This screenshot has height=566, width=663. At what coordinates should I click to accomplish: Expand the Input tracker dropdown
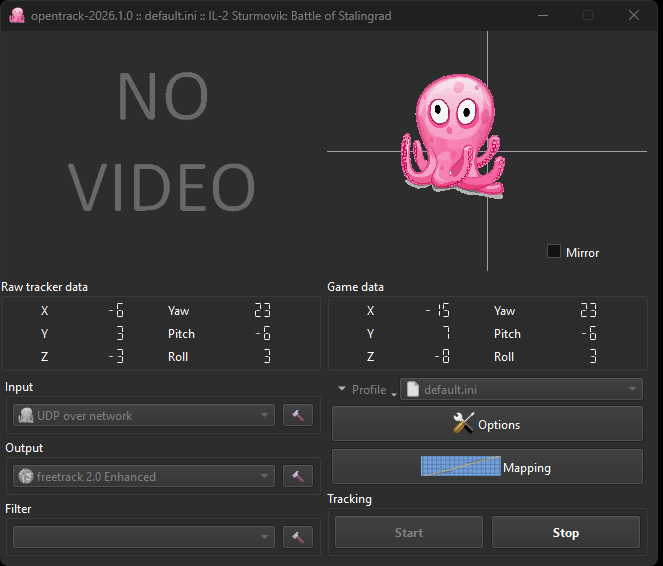(144, 416)
